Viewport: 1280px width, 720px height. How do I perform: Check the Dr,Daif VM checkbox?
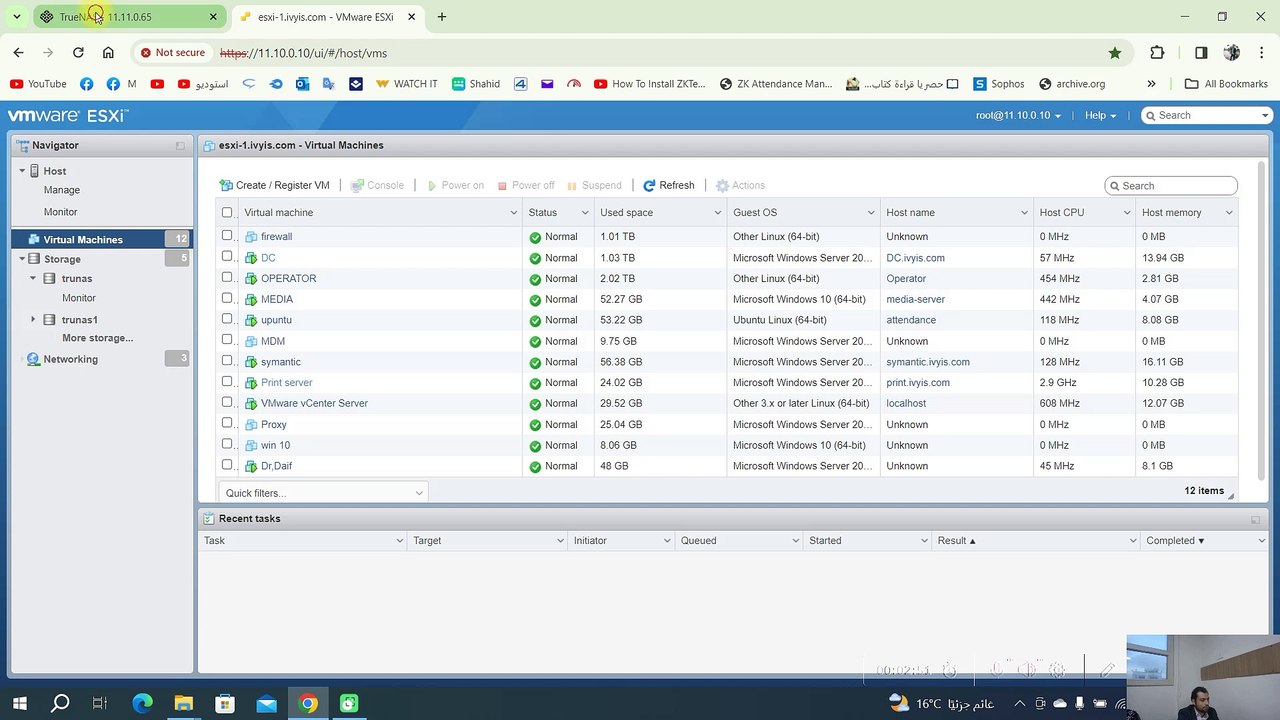pyautogui.click(x=227, y=465)
